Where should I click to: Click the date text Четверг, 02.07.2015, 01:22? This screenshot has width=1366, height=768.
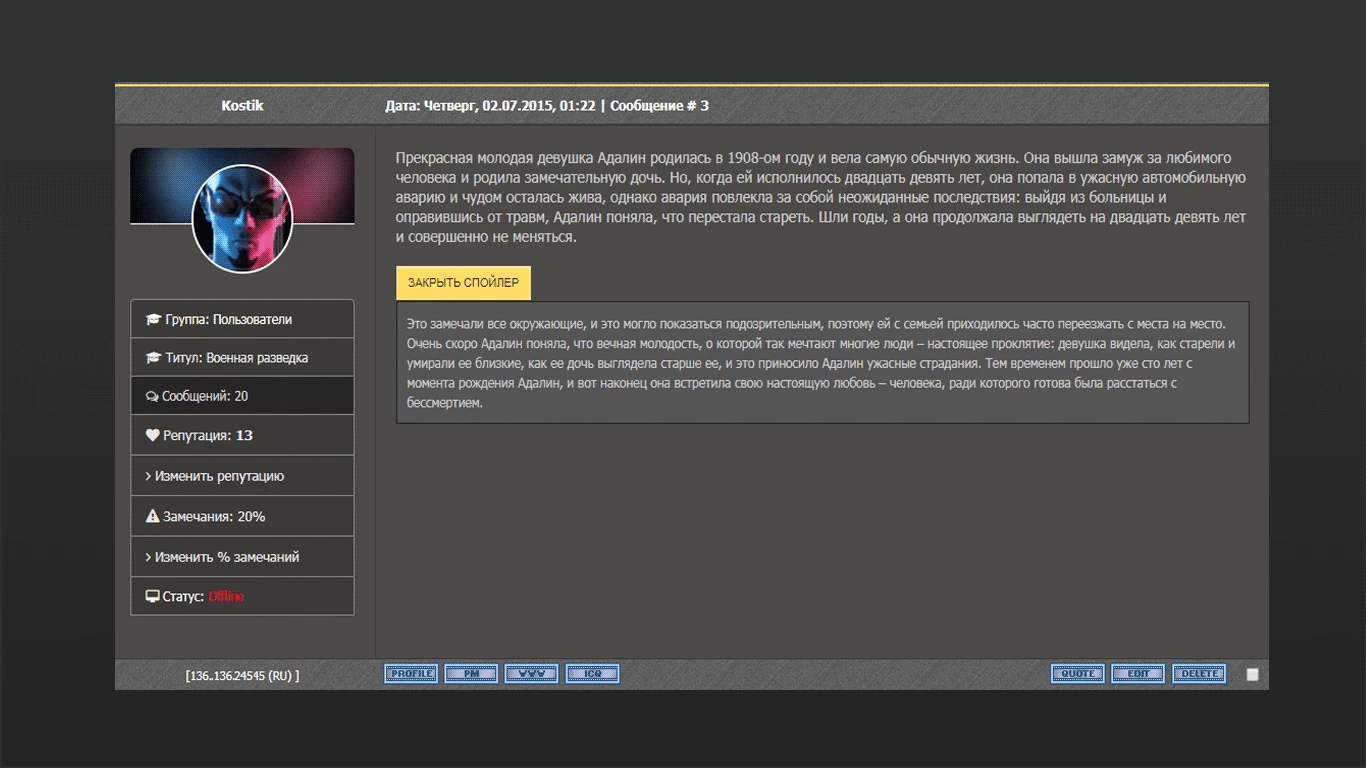[509, 105]
